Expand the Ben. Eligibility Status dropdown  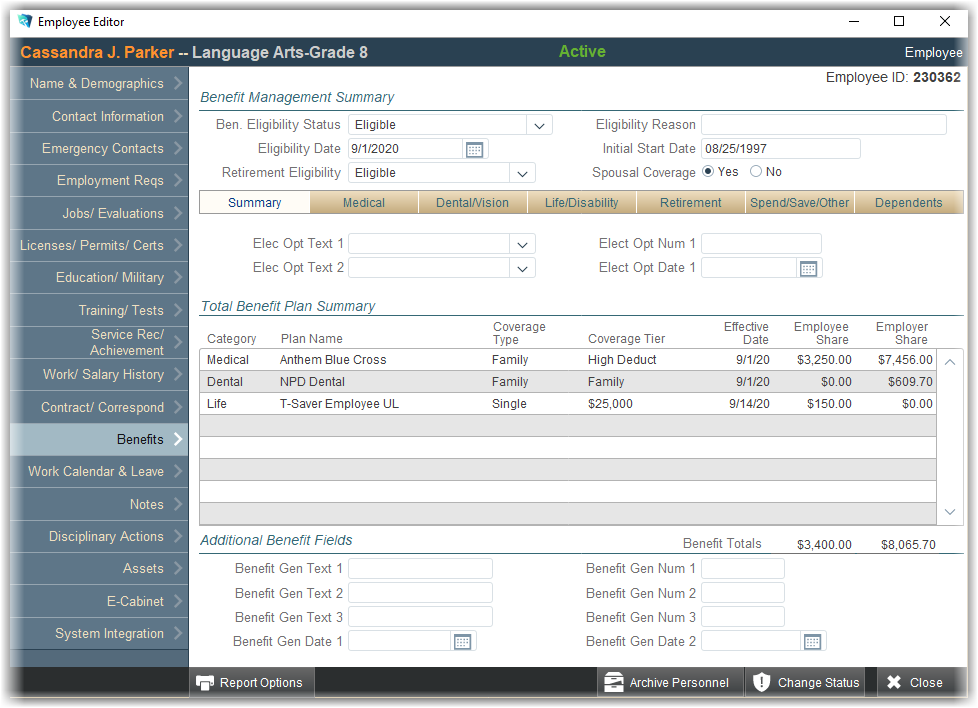click(539, 125)
